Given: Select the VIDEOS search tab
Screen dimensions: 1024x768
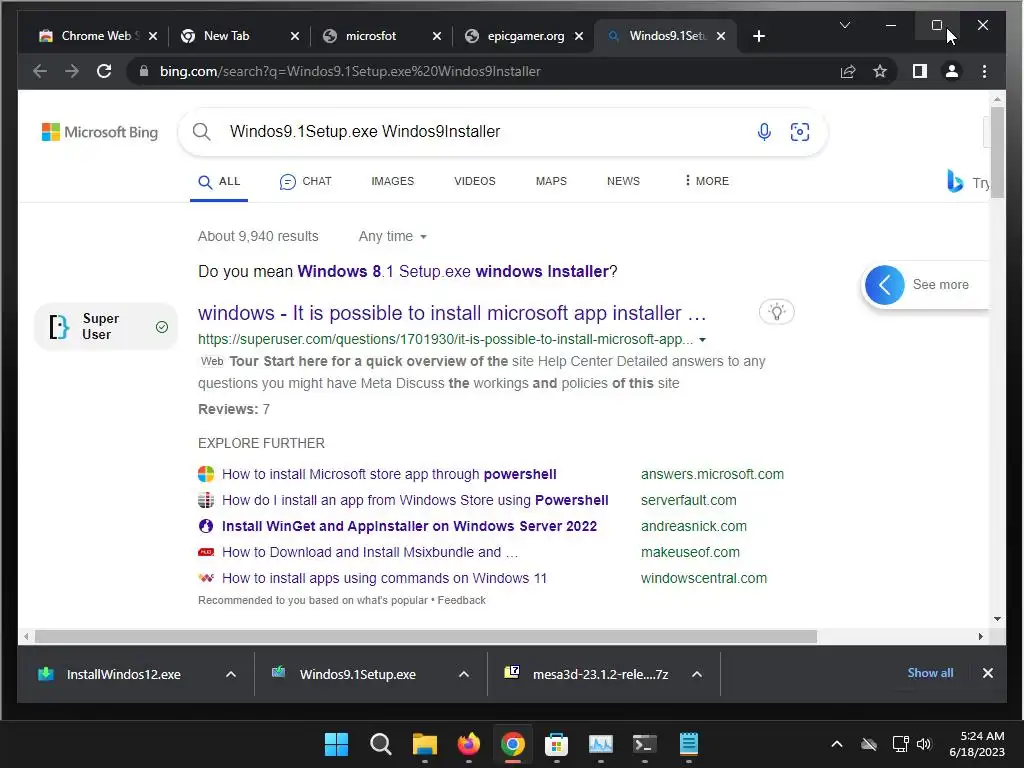Looking at the screenshot, I should pos(475,182).
